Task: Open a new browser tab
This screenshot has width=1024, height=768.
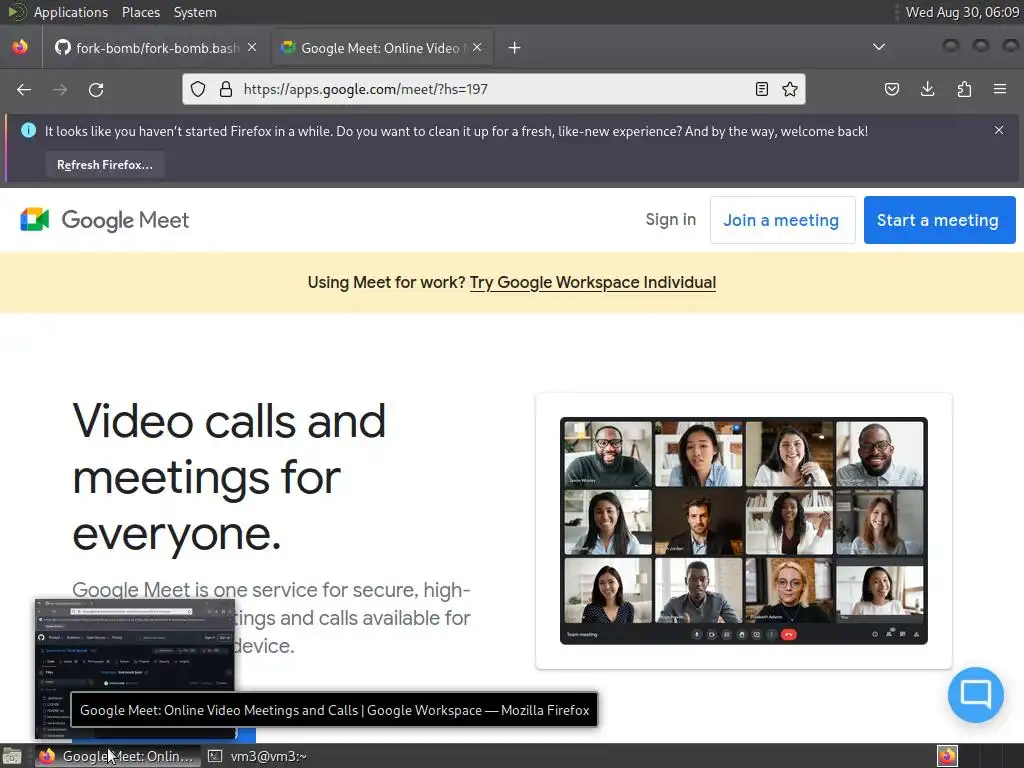Action: (x=515, y=48)
